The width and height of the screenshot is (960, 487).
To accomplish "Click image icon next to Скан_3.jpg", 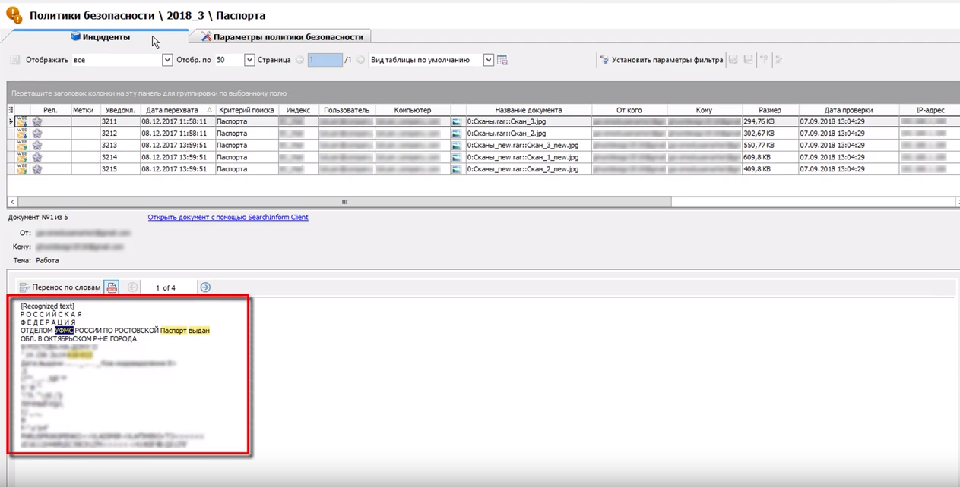I will pos(456,122).
